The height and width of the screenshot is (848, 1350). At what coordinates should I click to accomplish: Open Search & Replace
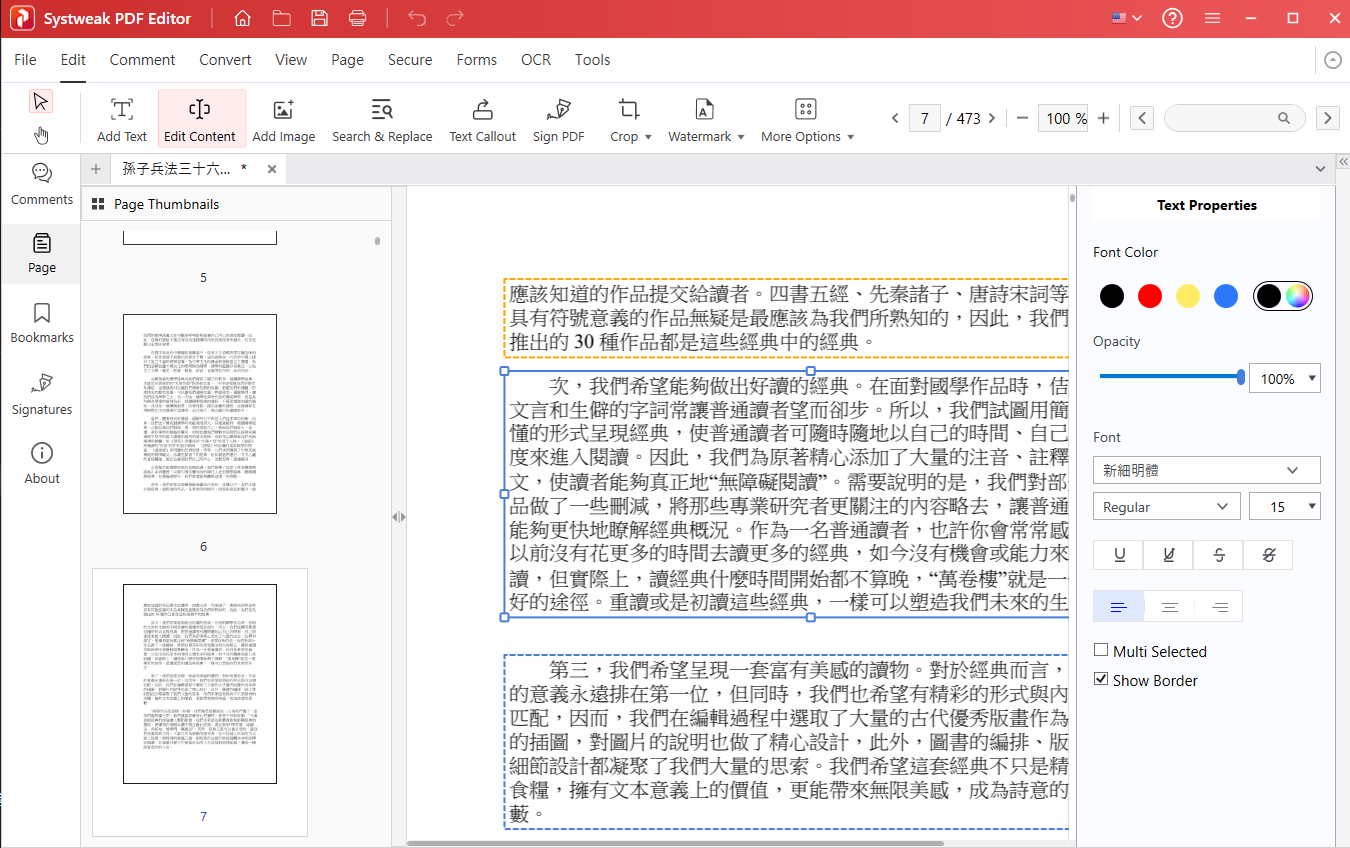pos(382,120)
